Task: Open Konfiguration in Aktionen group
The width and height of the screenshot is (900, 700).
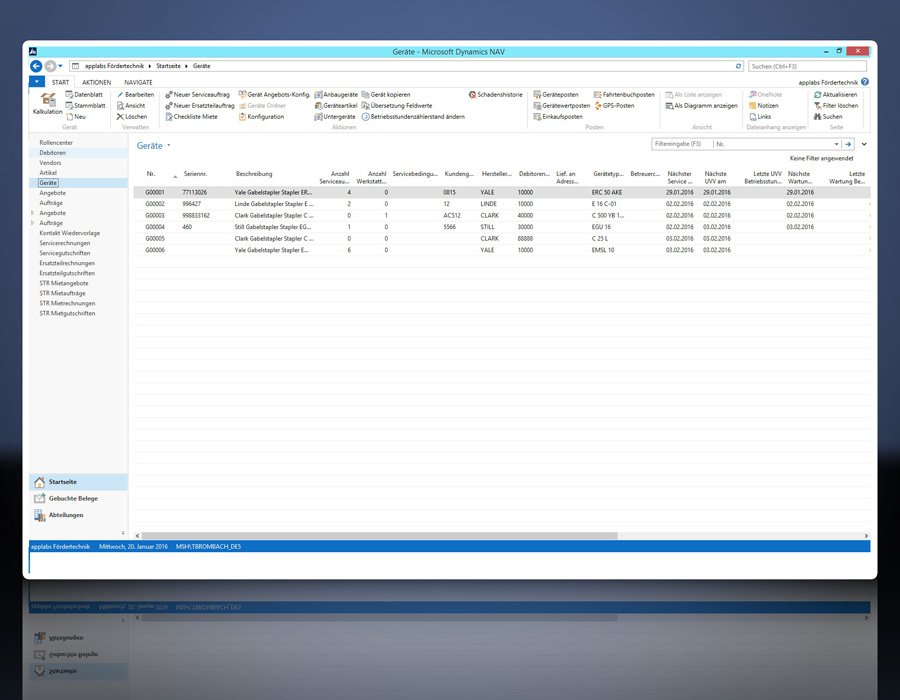Action: point(261,116)
